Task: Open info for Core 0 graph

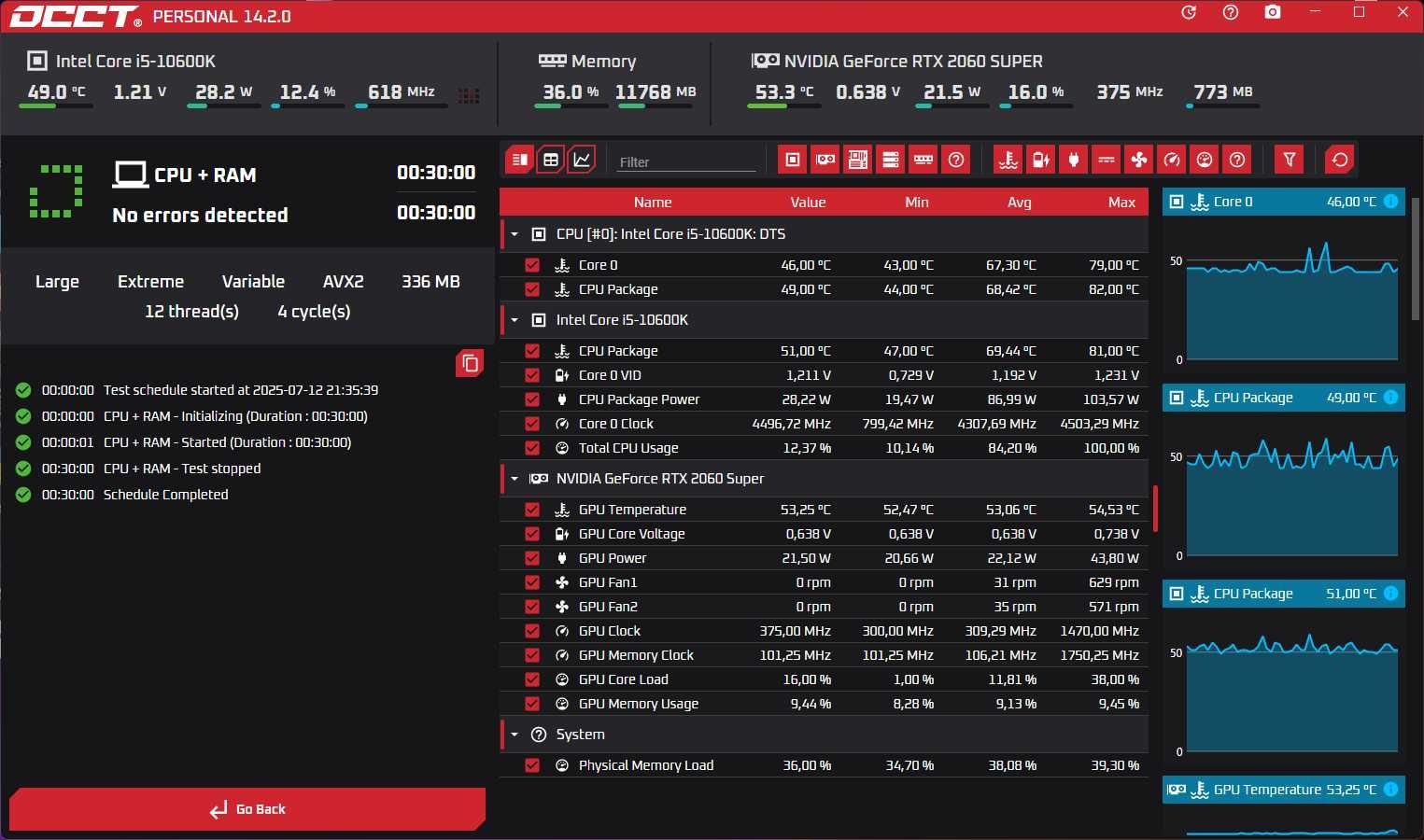Action: (1390, 202)
